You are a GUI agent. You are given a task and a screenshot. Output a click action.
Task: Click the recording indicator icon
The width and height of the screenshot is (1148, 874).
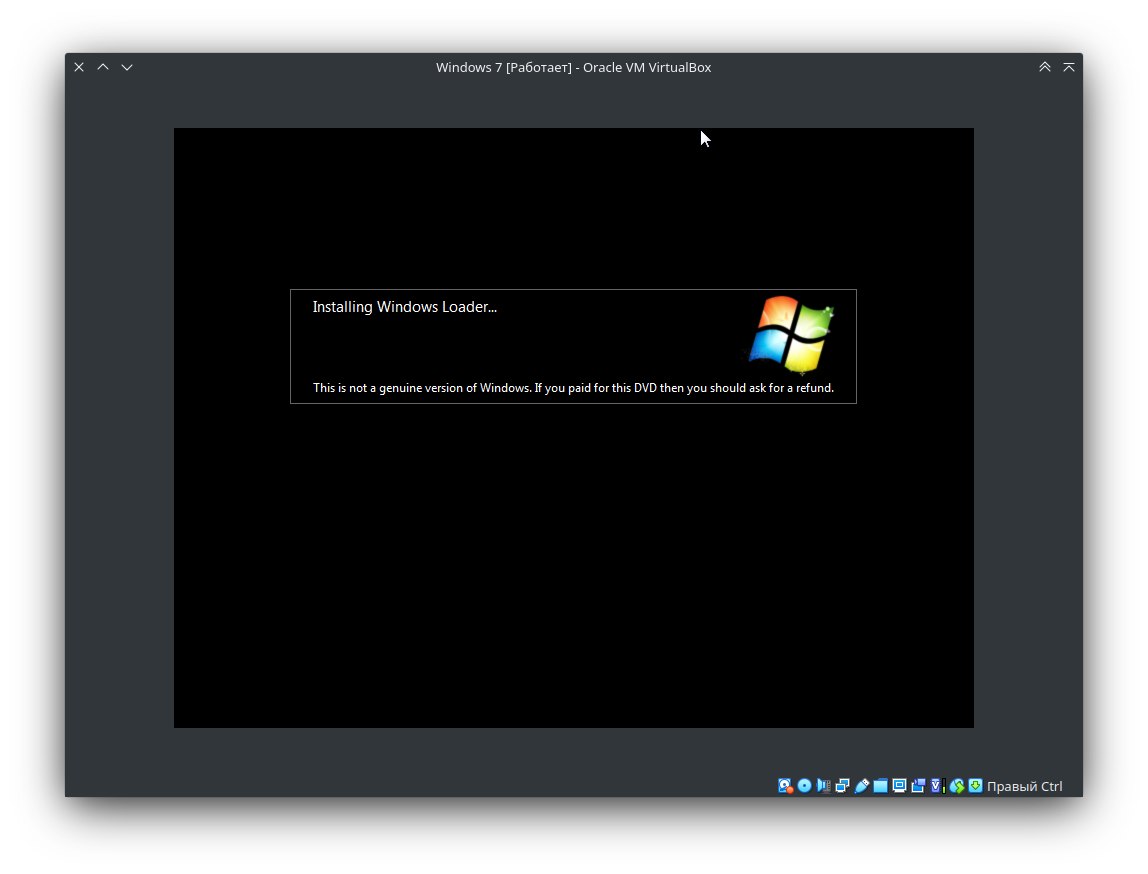[918, 786]
